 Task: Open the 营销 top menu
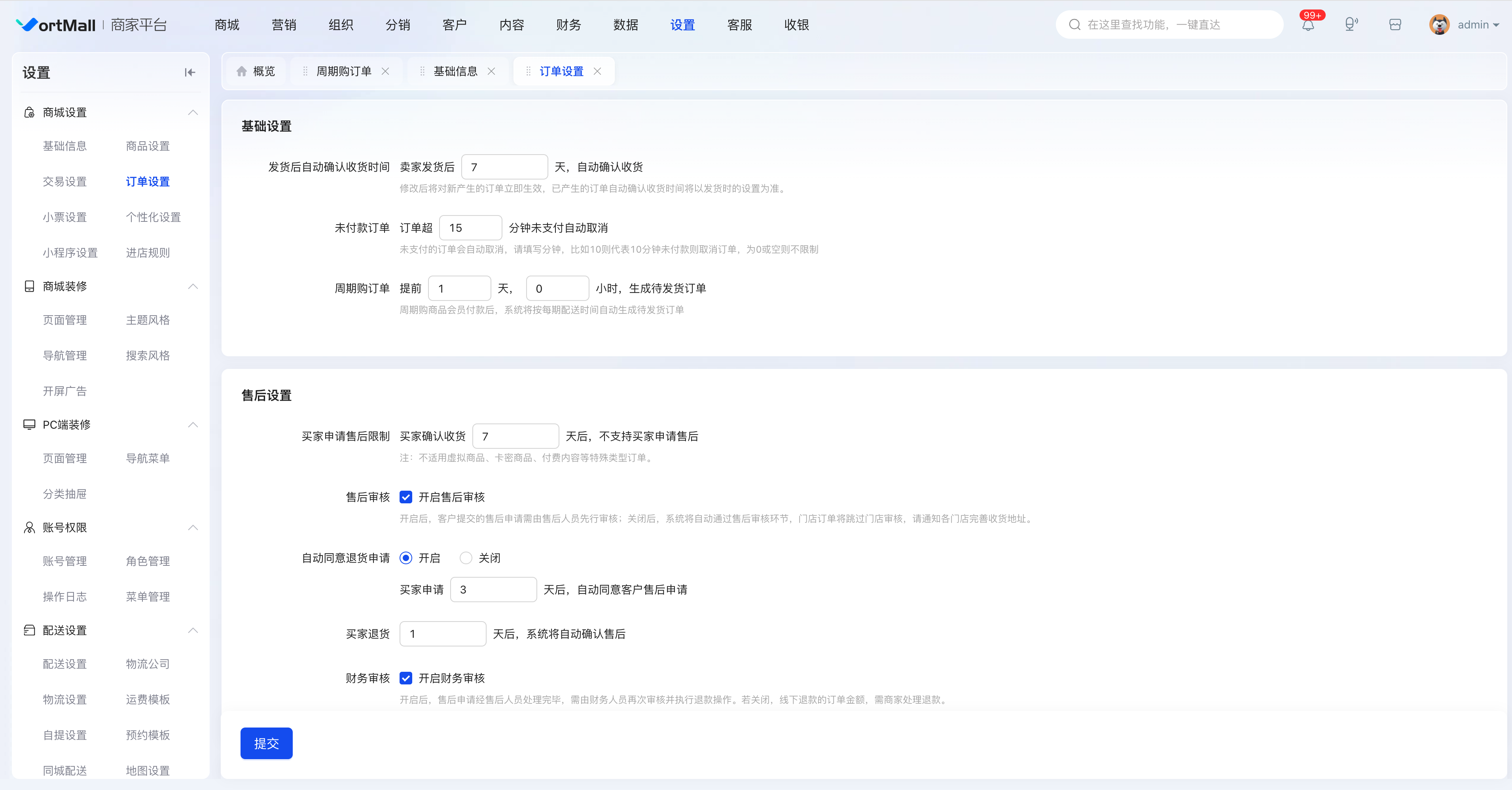click(x=284, y=25)
